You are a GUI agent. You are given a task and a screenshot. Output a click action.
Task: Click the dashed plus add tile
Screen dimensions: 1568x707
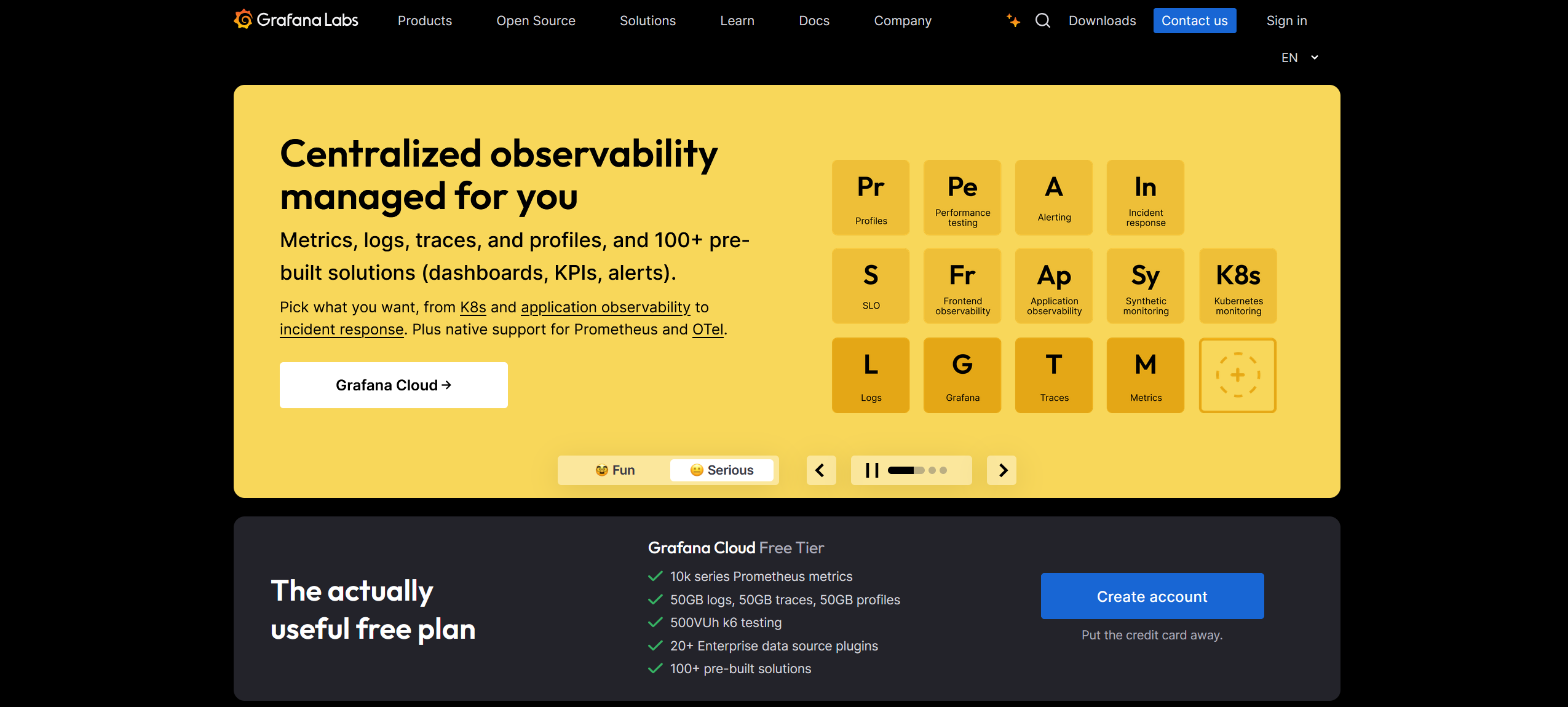[x=1238, y=375]
